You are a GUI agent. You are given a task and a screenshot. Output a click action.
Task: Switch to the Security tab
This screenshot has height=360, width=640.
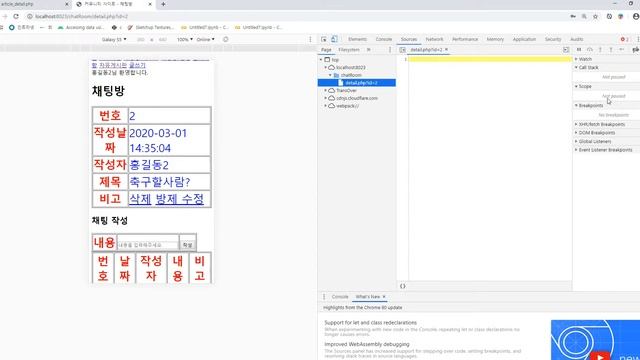tap(553, 39)
